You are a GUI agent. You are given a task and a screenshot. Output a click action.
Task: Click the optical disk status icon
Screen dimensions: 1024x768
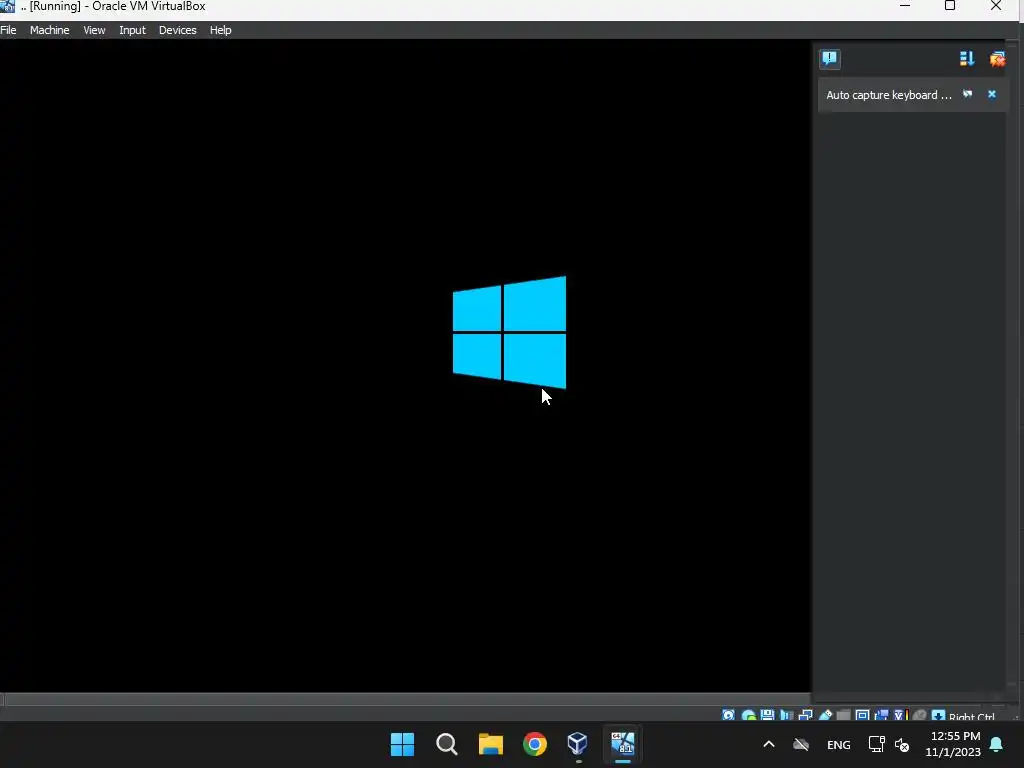[748, 716]
